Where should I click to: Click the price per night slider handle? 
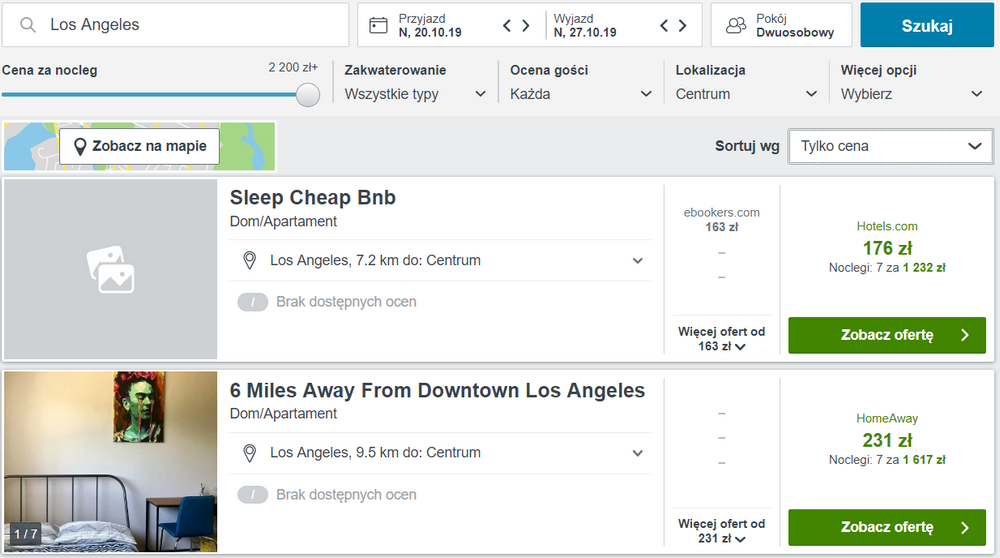(308, 94)
